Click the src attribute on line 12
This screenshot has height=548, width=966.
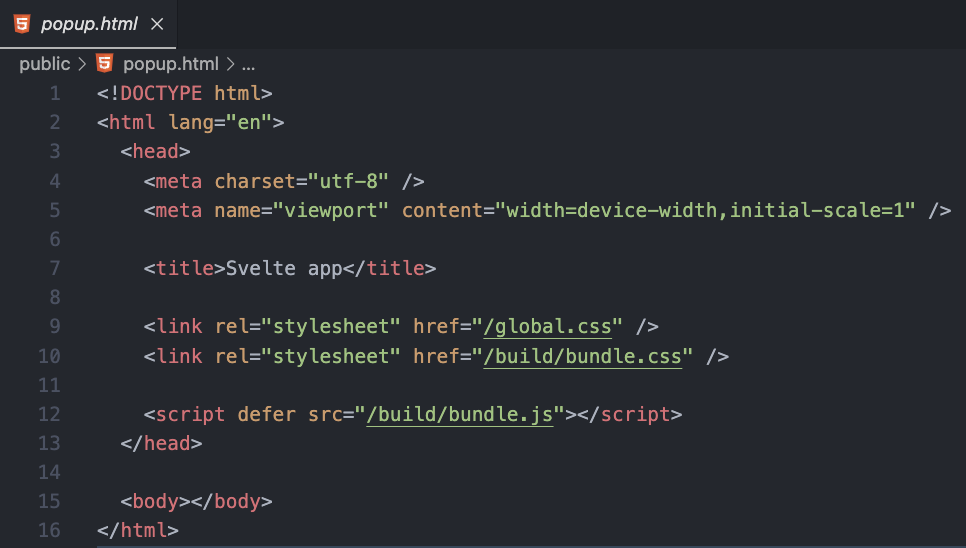click(325, 414)
